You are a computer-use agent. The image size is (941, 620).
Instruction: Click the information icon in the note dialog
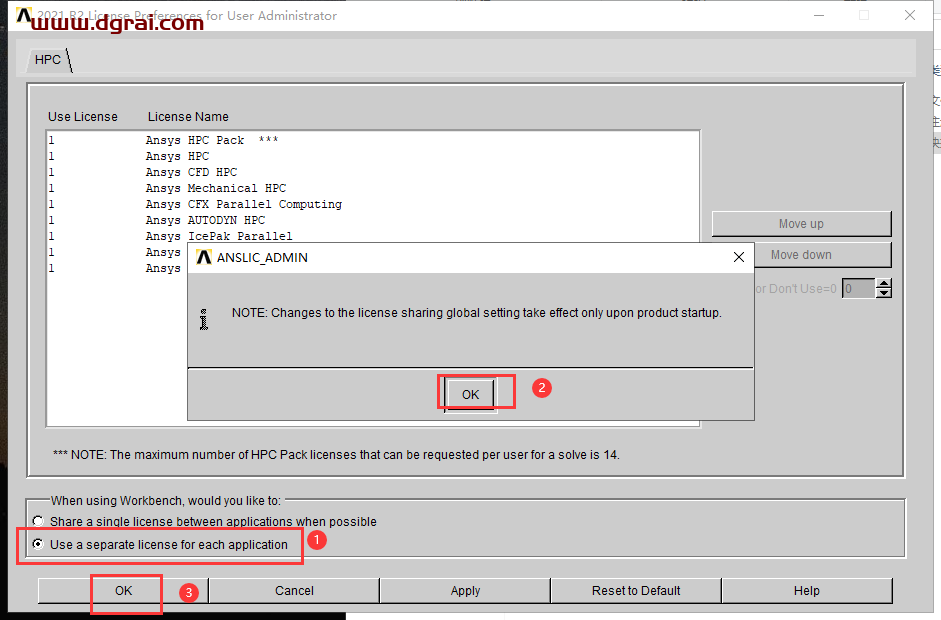pyautogui.click(x=204, y=319)
